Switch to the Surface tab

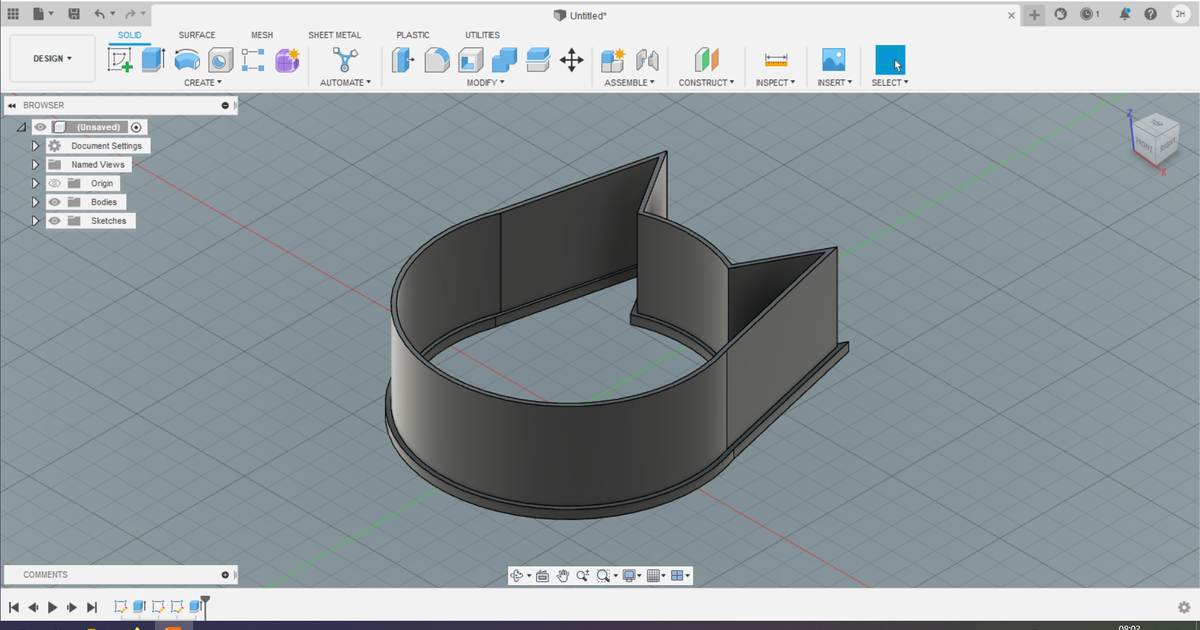[196, 35]
